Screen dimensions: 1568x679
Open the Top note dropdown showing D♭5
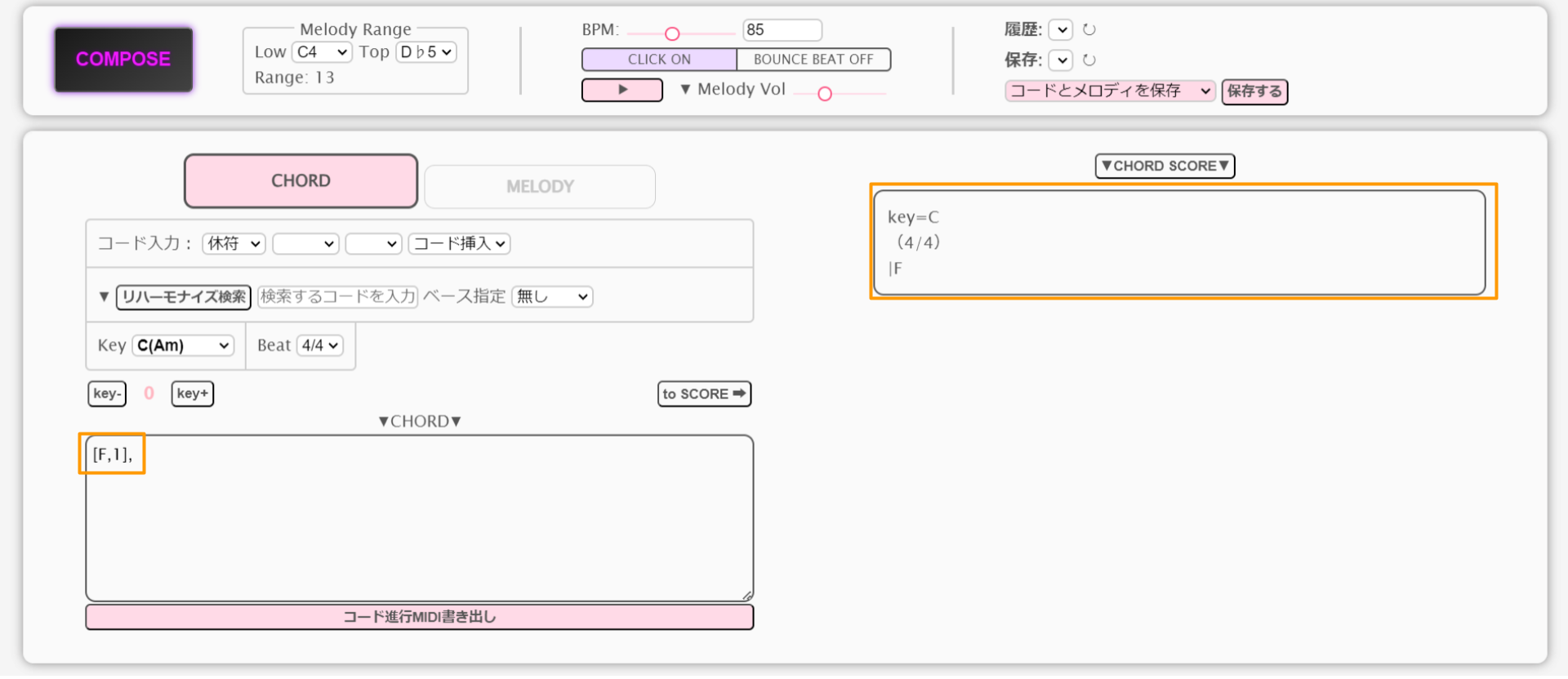(425, 52)
